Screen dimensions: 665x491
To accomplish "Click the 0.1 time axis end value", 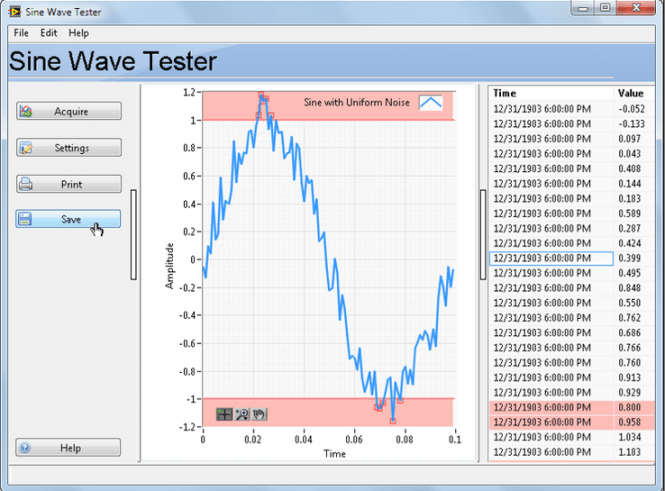I will (455, 439).
